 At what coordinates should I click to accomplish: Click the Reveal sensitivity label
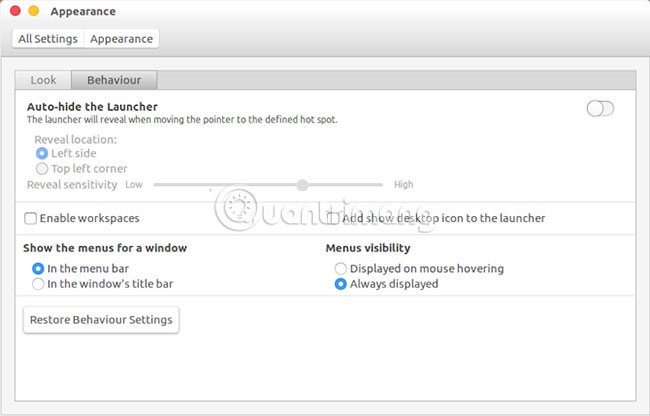[x=72, y=184]
